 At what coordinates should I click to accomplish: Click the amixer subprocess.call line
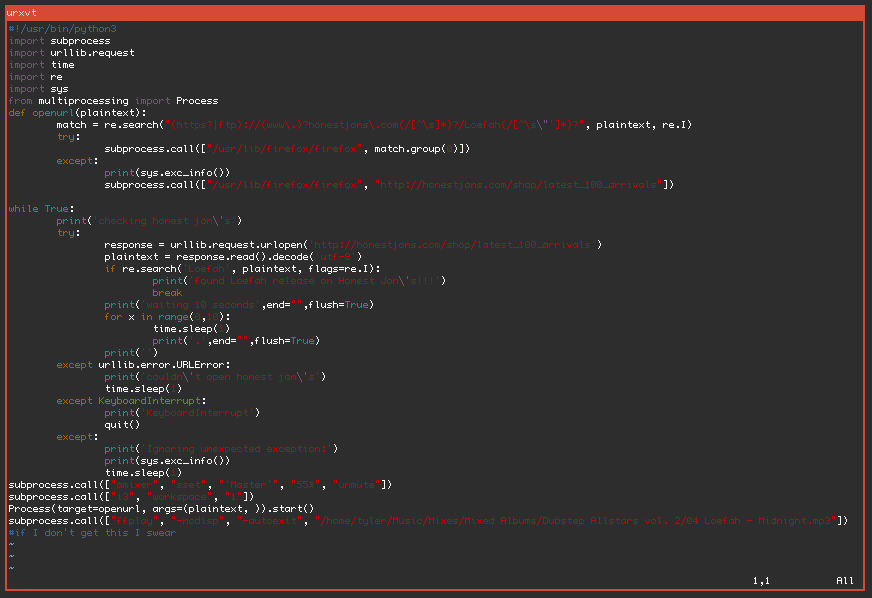click(200, 485)
